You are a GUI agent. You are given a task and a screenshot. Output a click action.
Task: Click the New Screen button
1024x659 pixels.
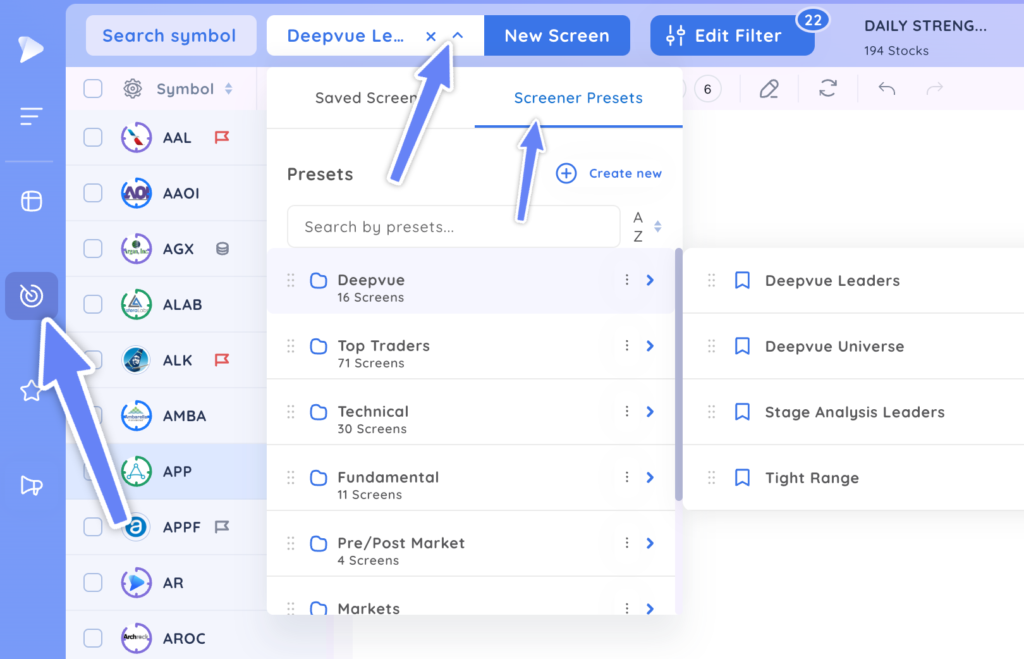pos(557,35)
